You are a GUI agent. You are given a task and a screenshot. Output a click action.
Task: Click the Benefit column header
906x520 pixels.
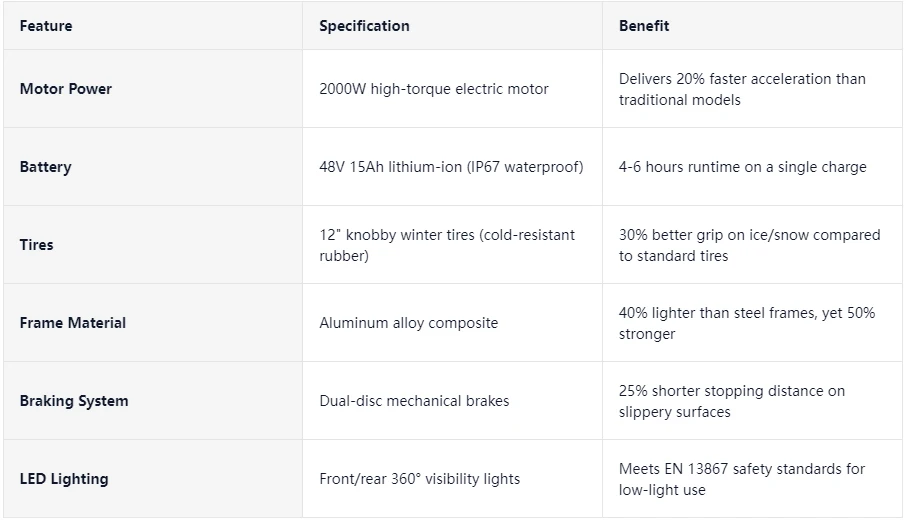pyautogui.click(x=644, y=26)
